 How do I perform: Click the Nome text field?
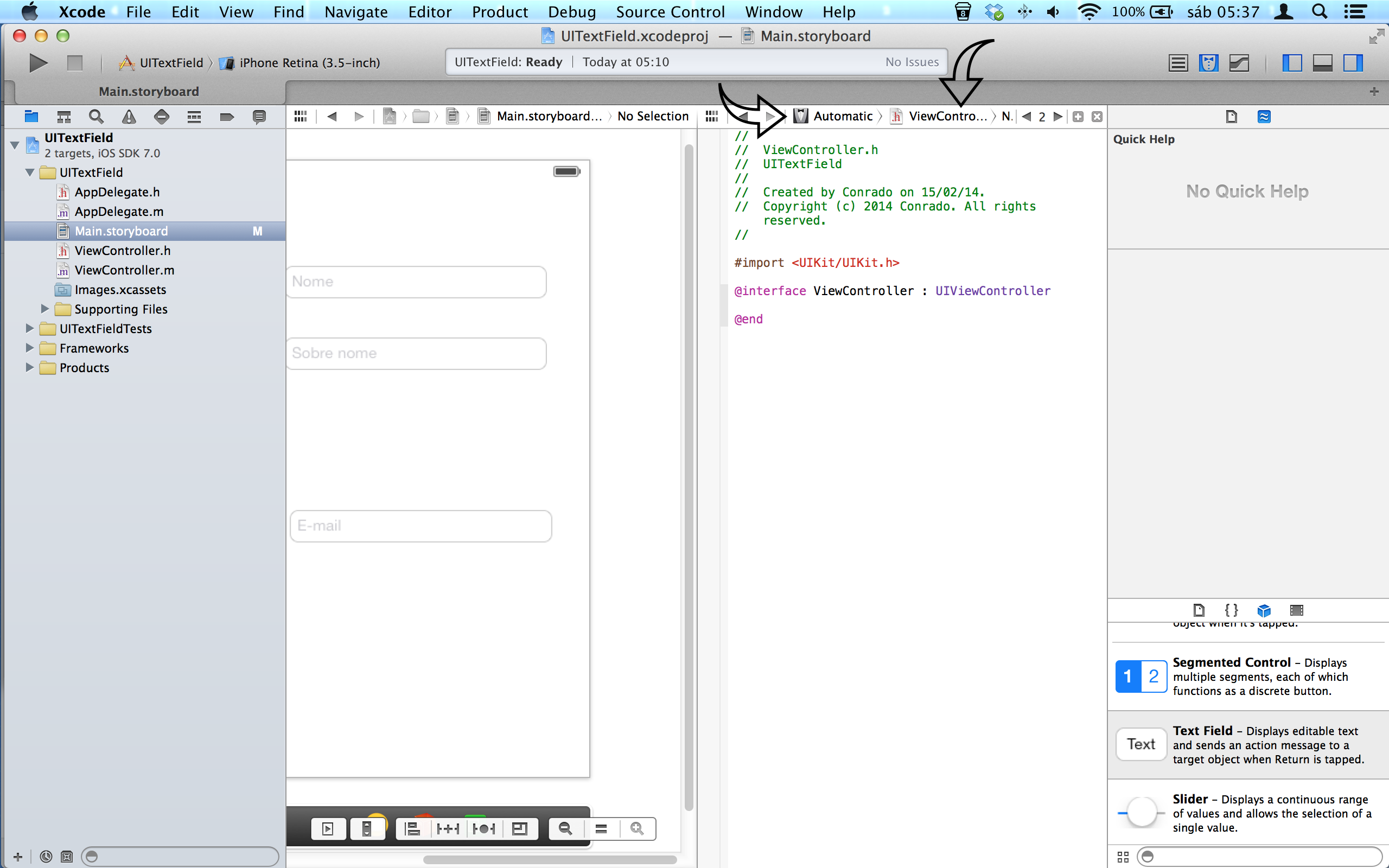tap(416, 282)
